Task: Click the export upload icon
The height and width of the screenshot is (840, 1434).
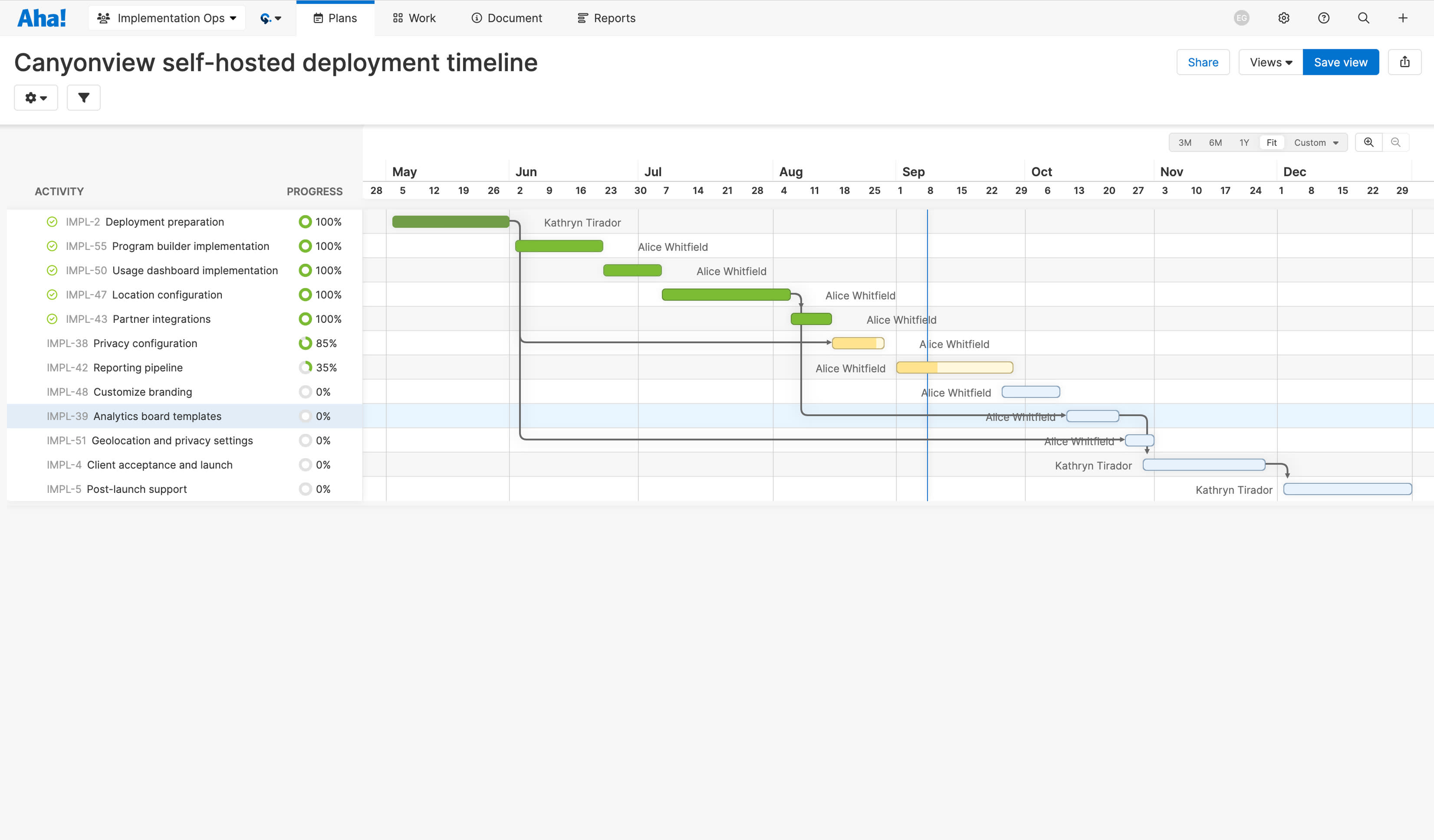Action: click(x=1404, y=62)
